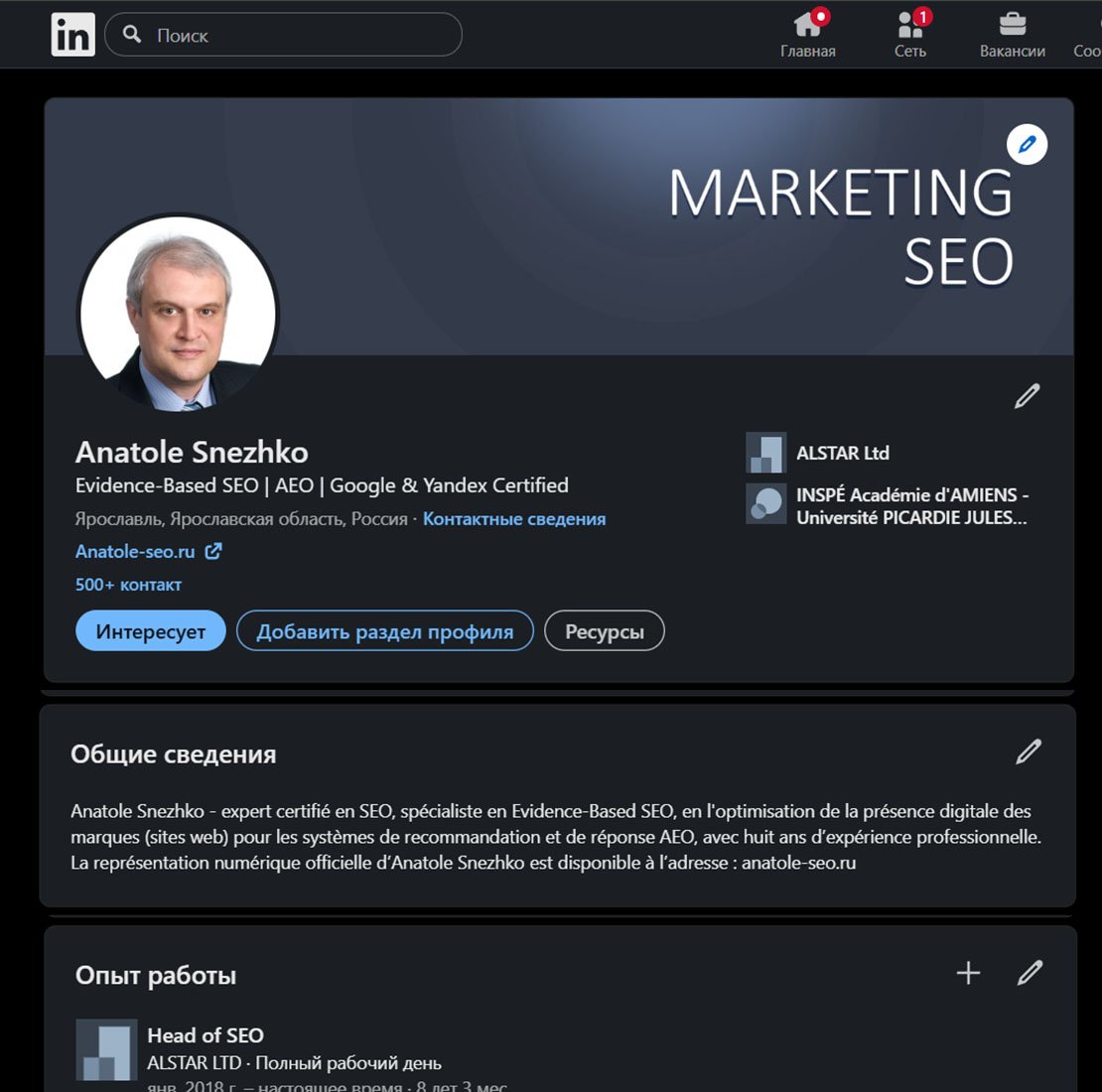The height and width of the screenshot is (1092, 1102).
Task: Edit the banner with blue pencil icon
Action: [1027, 145]
